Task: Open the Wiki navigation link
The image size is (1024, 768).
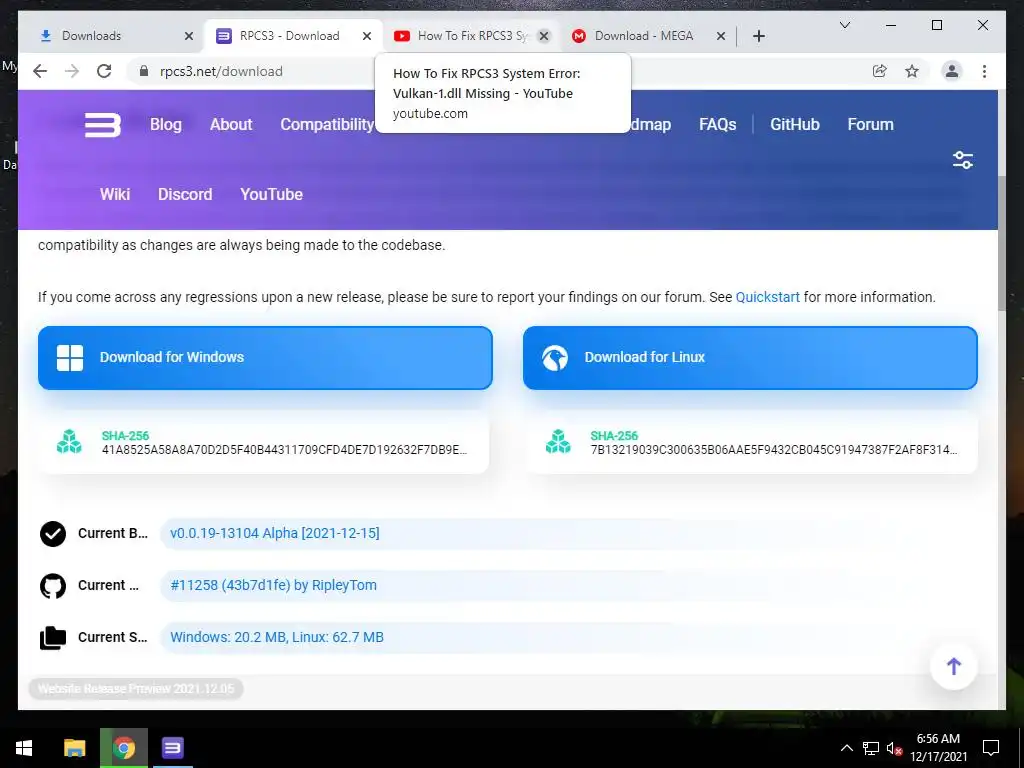Action: tap(115, 194)
